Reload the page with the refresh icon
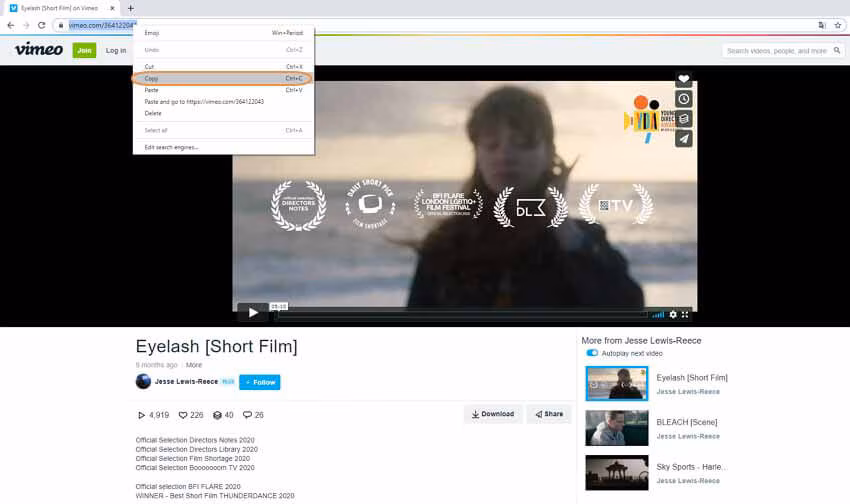This screenshot has width=850, height=504. (x=42, y=25)
